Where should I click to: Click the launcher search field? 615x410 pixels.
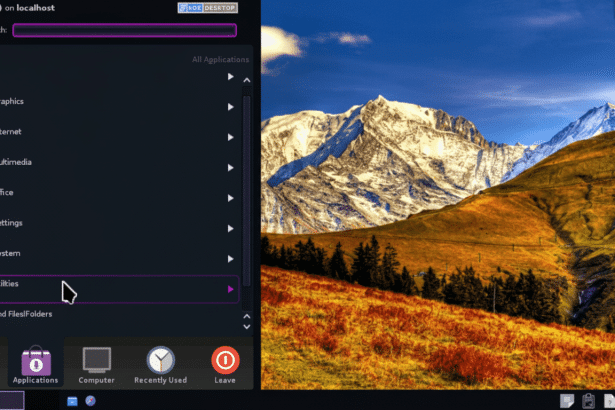click(x=124, y=30)
